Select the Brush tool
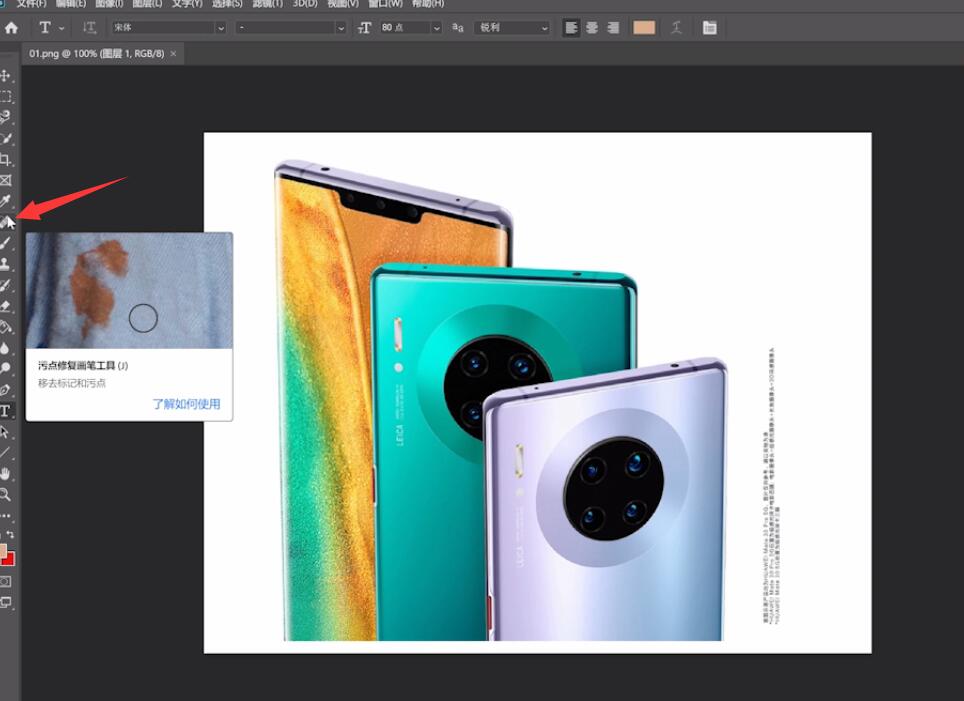 tap(6, 243)
